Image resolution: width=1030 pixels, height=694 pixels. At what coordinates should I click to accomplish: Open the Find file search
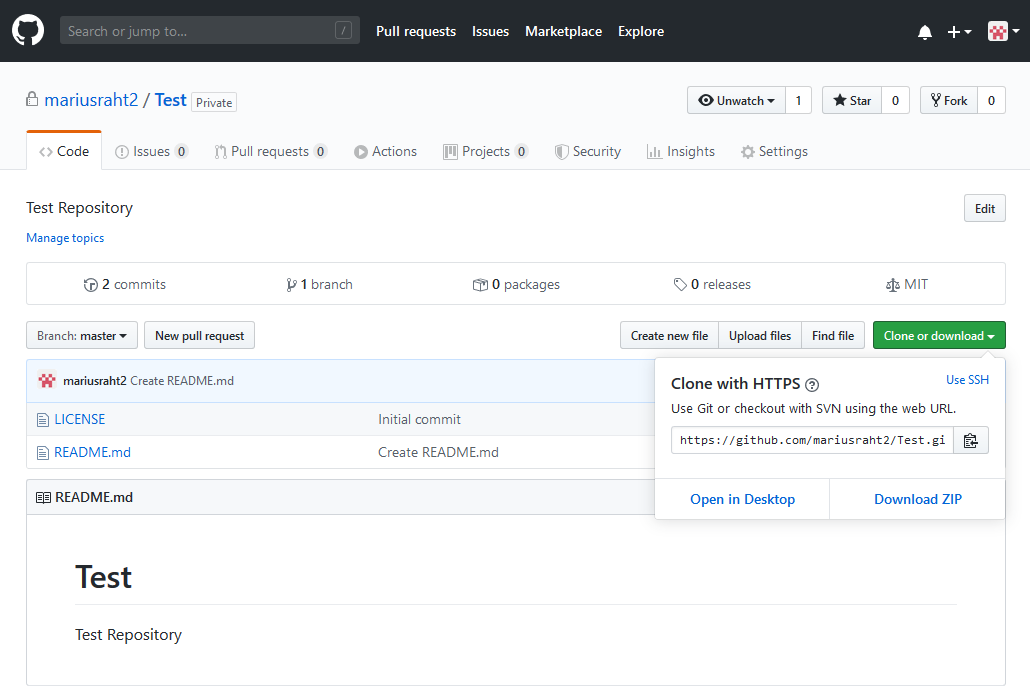(x=833, y=335)
